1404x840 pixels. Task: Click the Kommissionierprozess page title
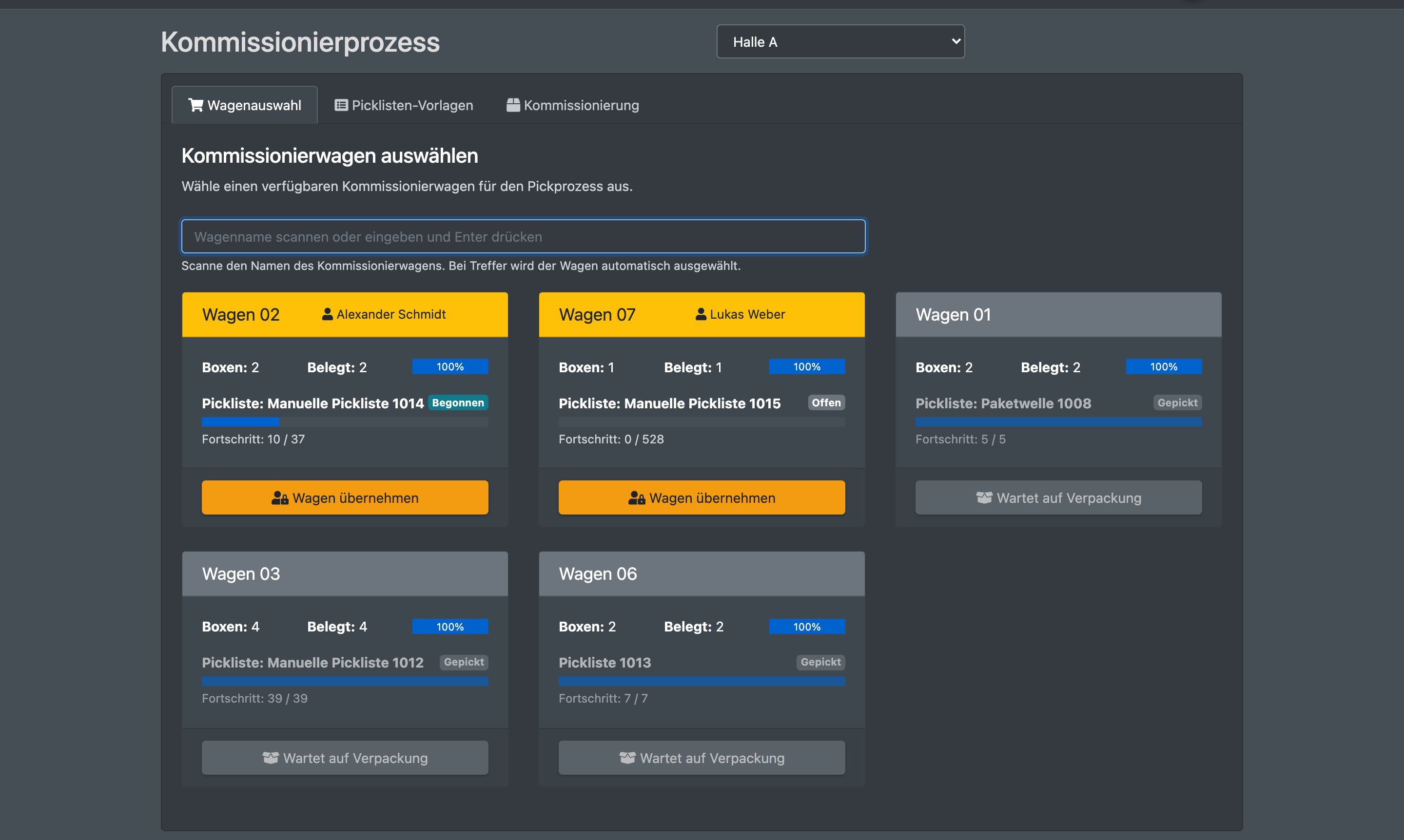click(300, 42)
